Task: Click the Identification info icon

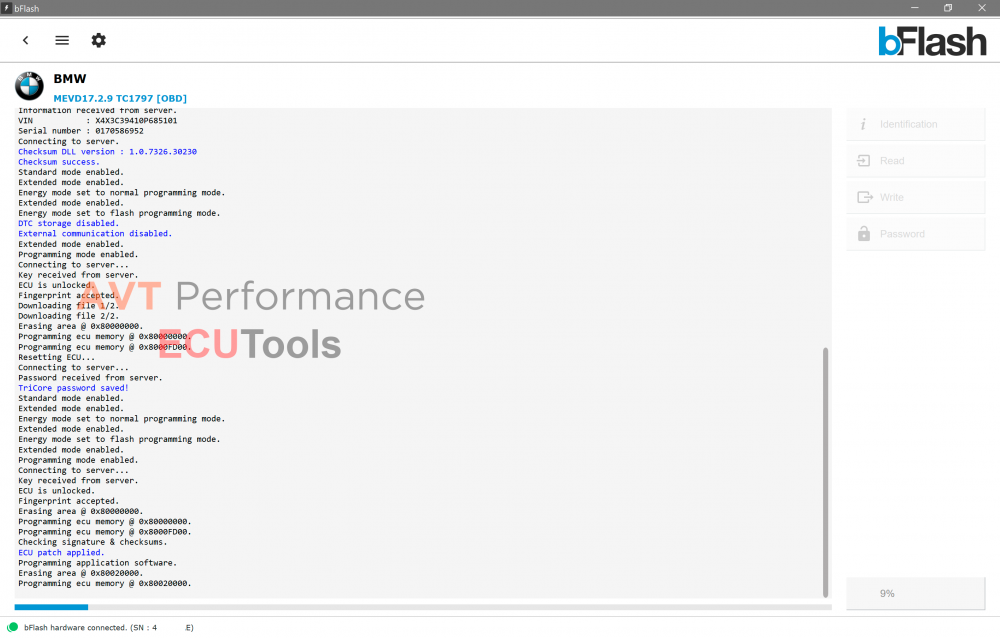Action: [x=863, y=123]
